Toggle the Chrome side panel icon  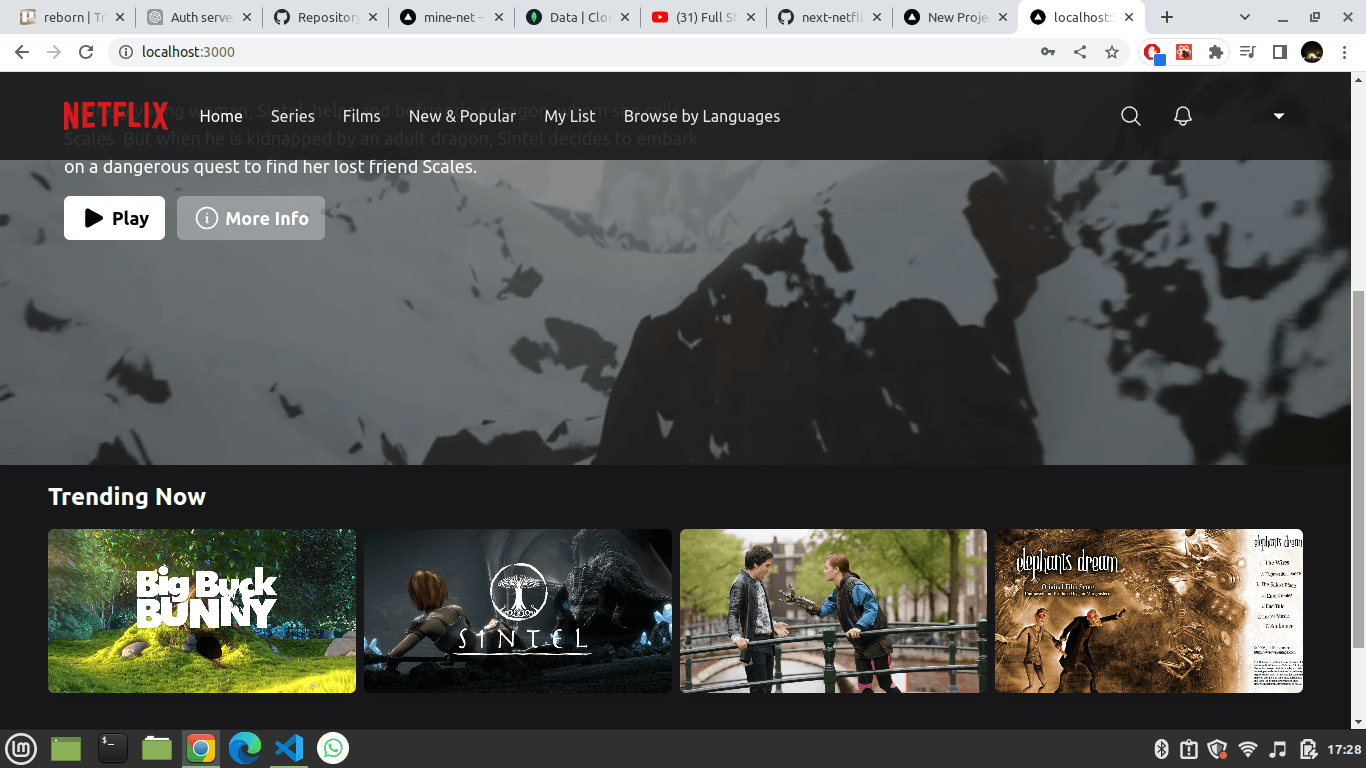[1279, 52]
